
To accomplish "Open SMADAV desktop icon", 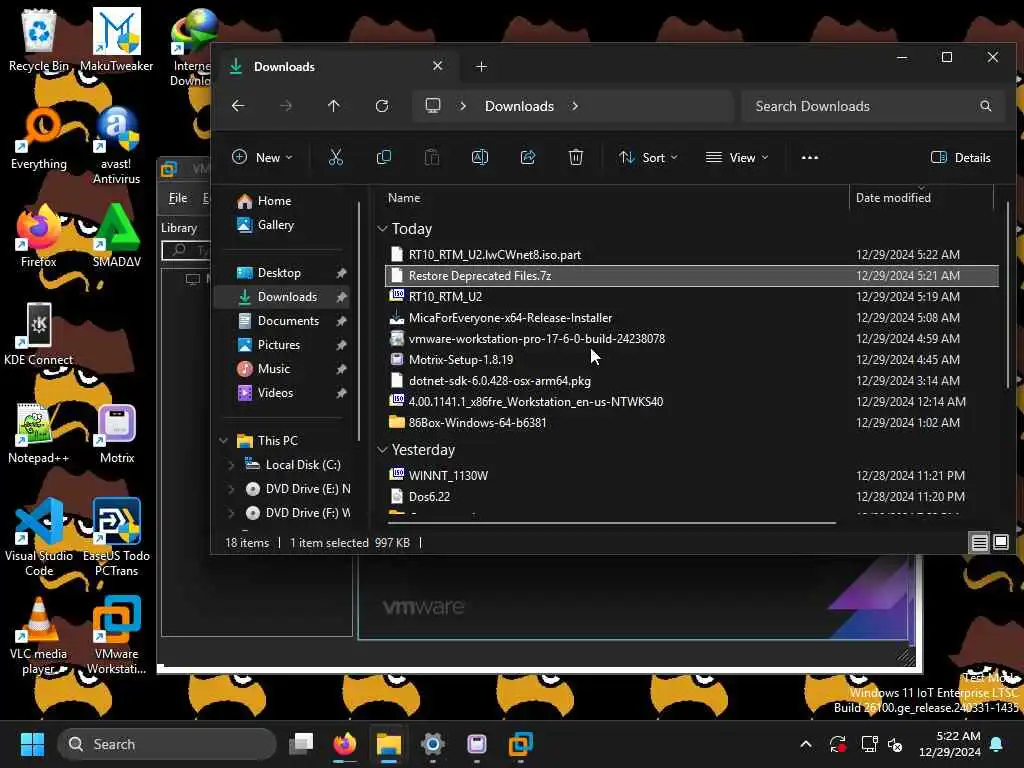I will click(116, 236).
